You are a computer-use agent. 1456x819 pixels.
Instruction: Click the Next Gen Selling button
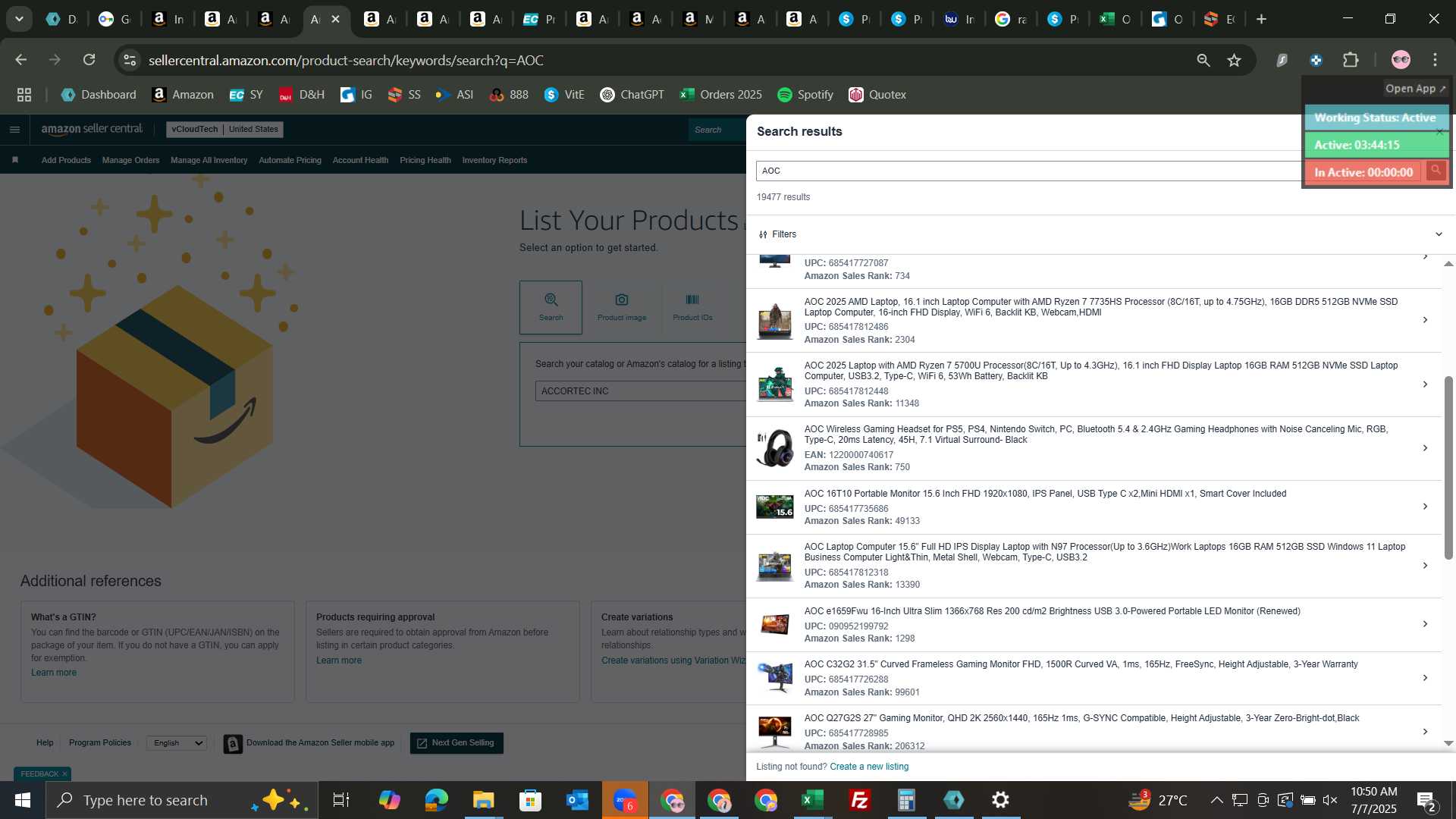(457, 743)
